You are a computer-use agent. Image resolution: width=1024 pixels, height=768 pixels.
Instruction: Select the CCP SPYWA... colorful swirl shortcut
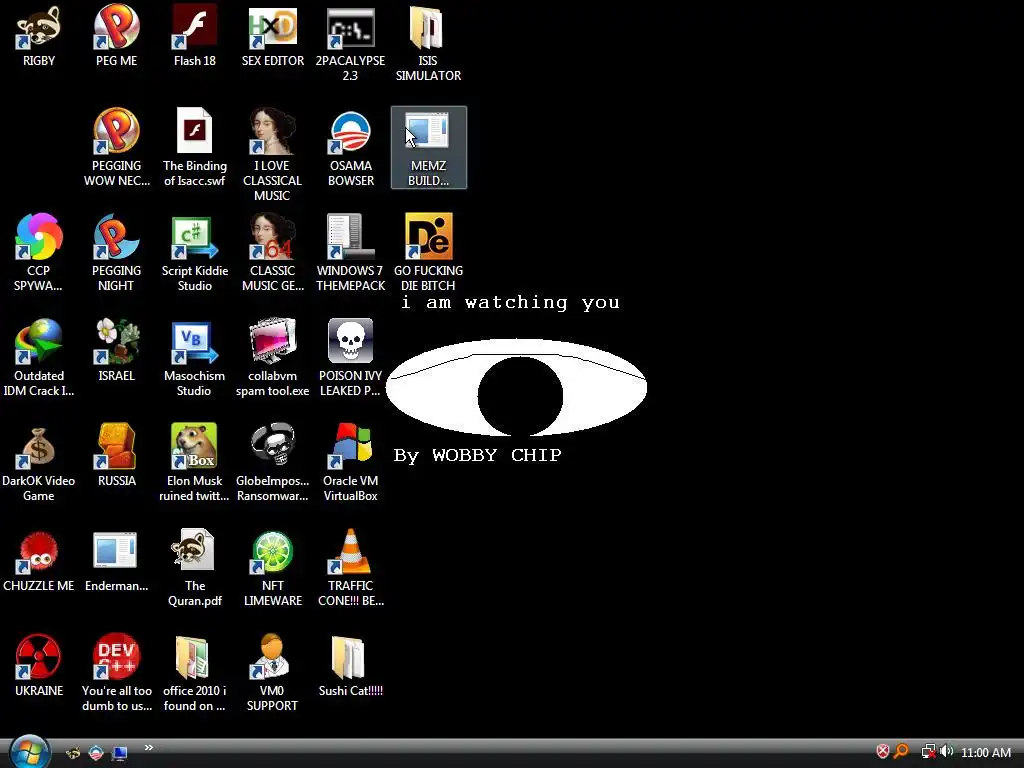39,253
